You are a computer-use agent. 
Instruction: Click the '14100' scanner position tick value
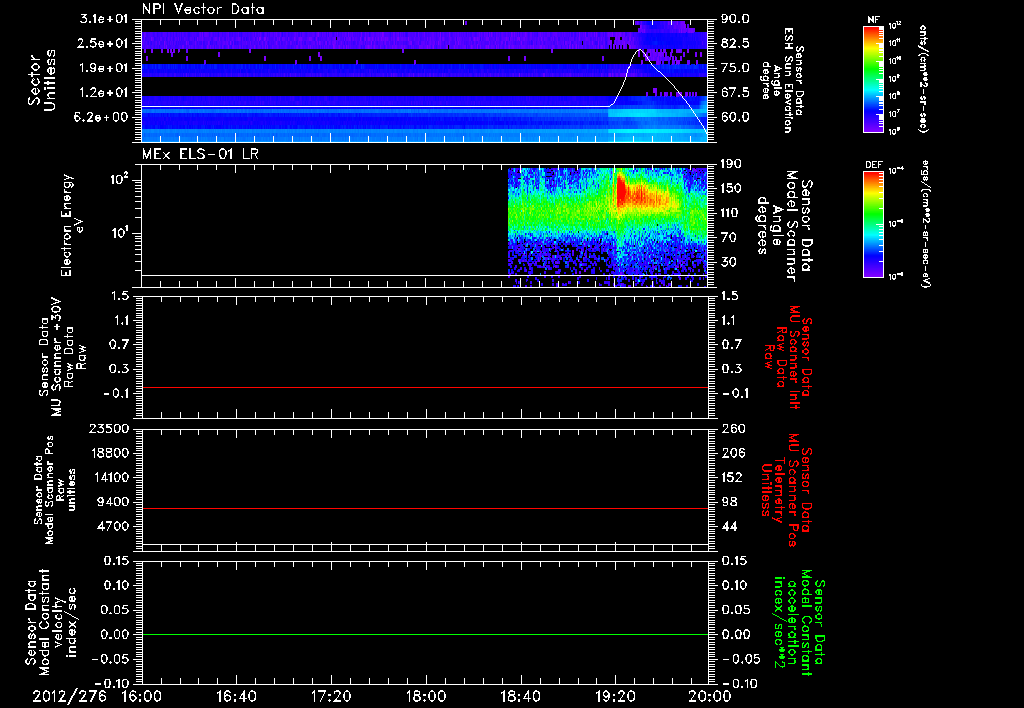click(x=108, y=477)
